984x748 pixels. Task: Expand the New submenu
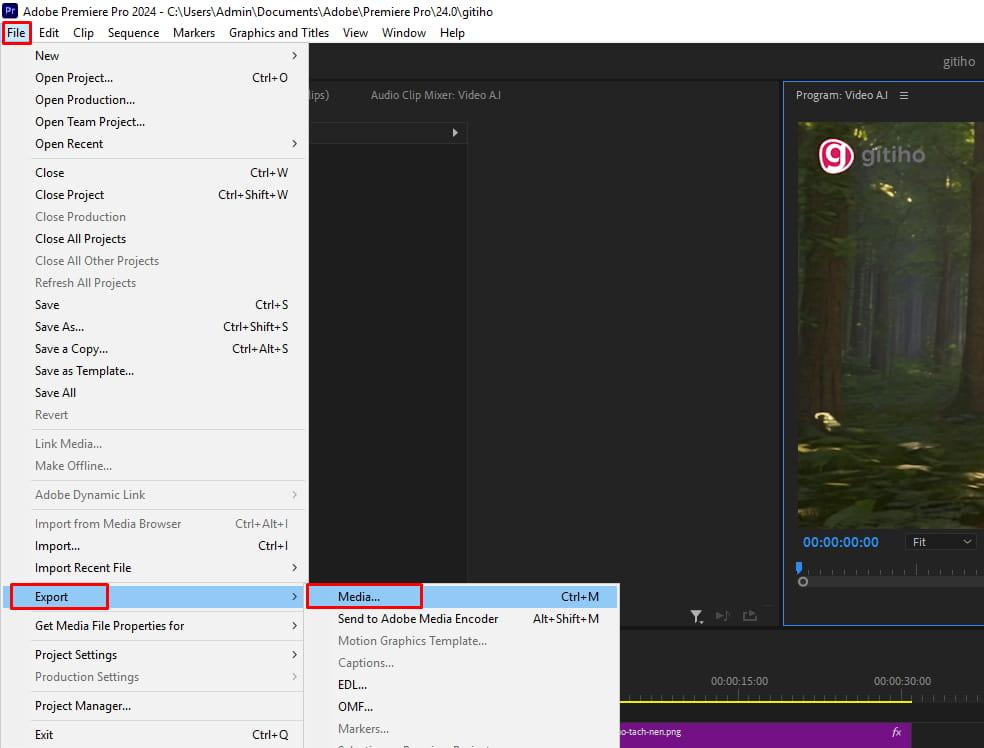(x=47, y=55)
